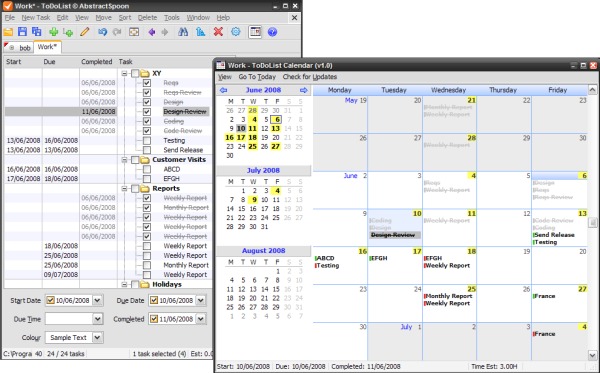600x373 pixels.
Task: Toggle the Completed date field checkbox
Action: pos(153,319)
